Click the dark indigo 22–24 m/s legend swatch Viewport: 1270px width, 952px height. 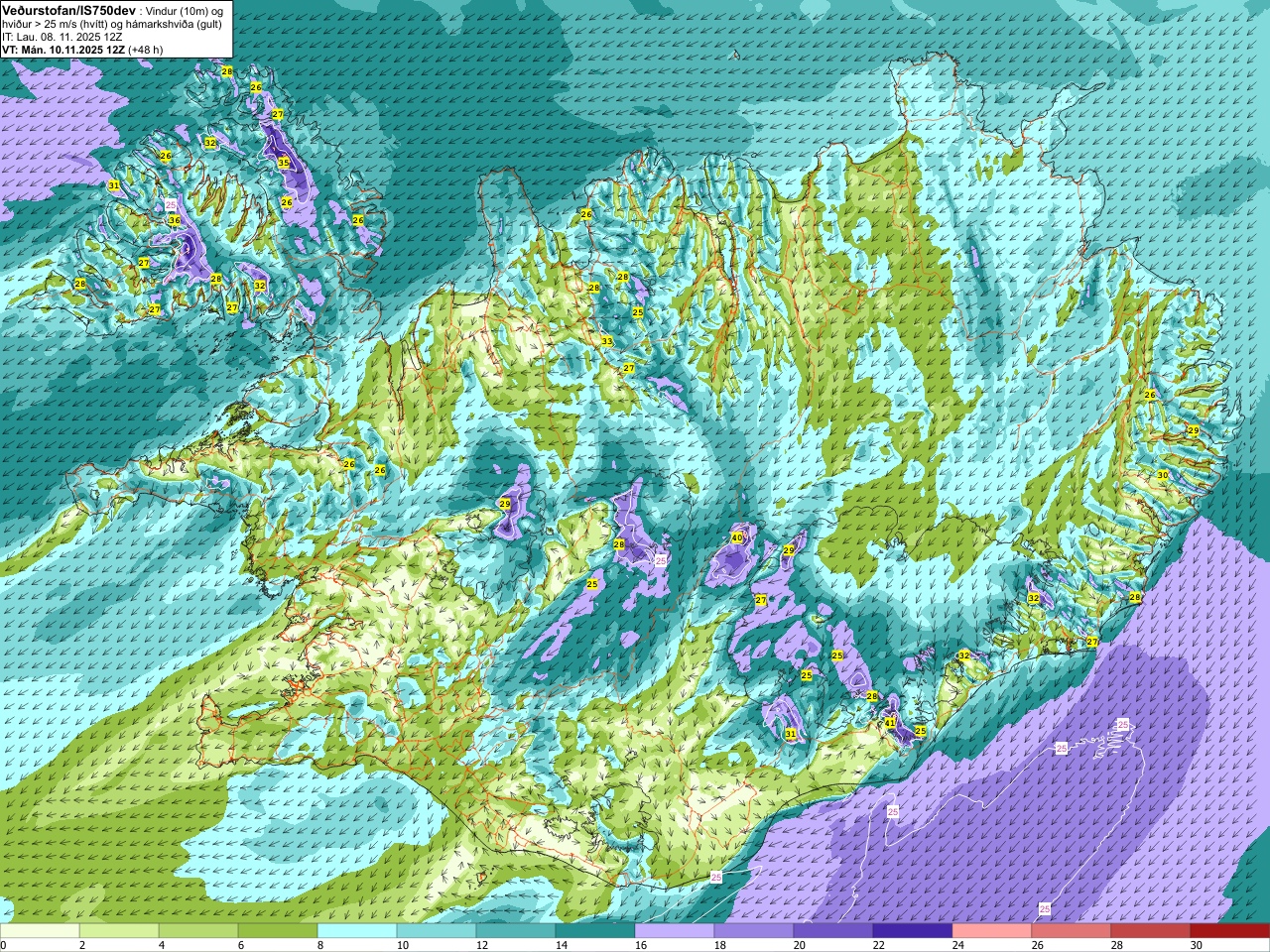[x=913, y=930]
